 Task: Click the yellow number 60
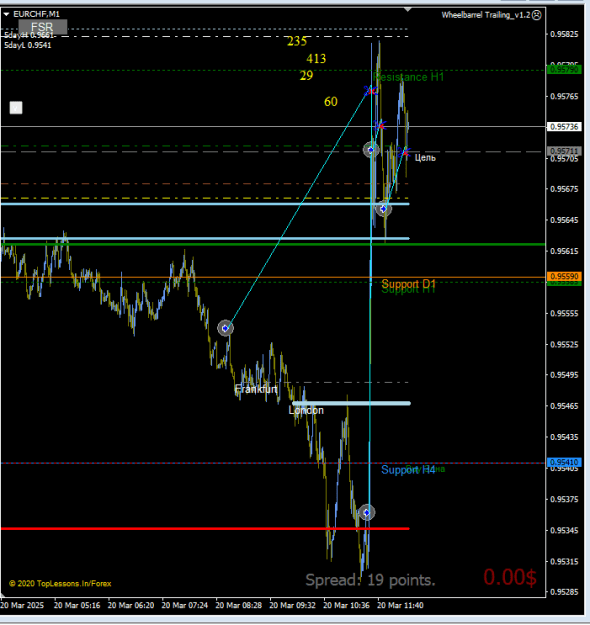(x=331, y=102)
